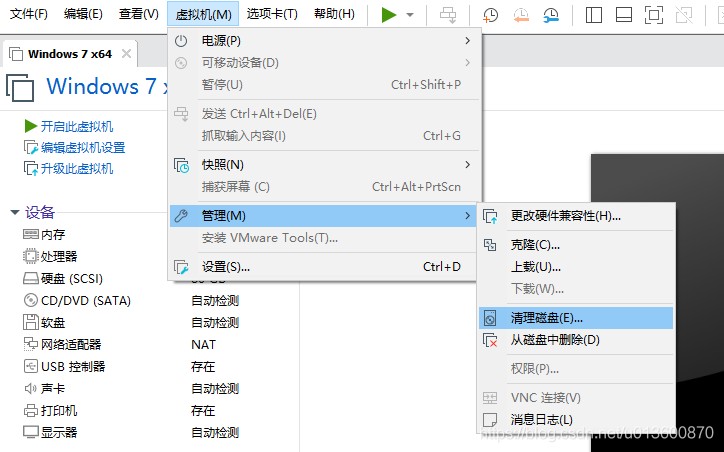Choose 上载(U)... in submenu
The height and width of the screenshot is (452, 724).
576,267
